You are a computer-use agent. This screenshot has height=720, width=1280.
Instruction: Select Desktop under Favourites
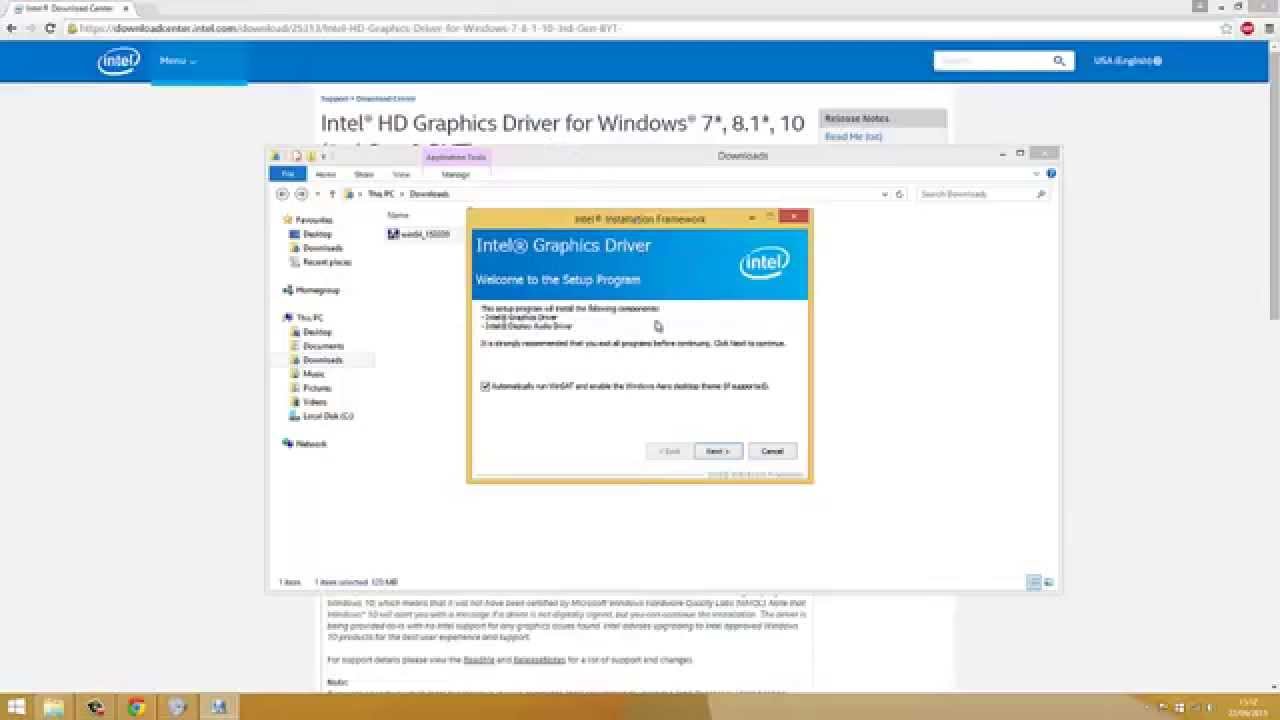[x=317, y=234]
